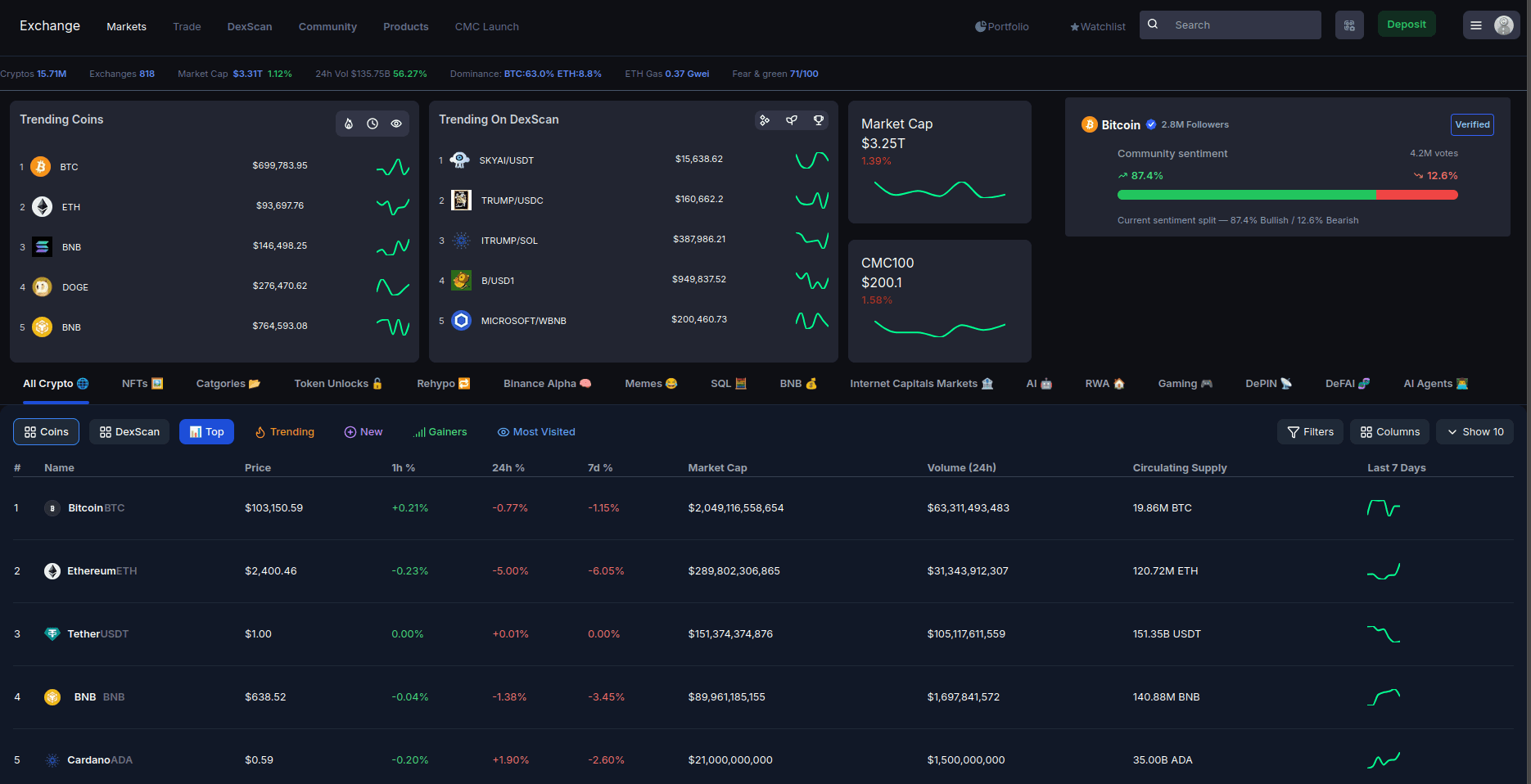Viewport: 1531px width, 784px height.
Task: Switch to the NFTs tab
Action: tap(142, 384)
